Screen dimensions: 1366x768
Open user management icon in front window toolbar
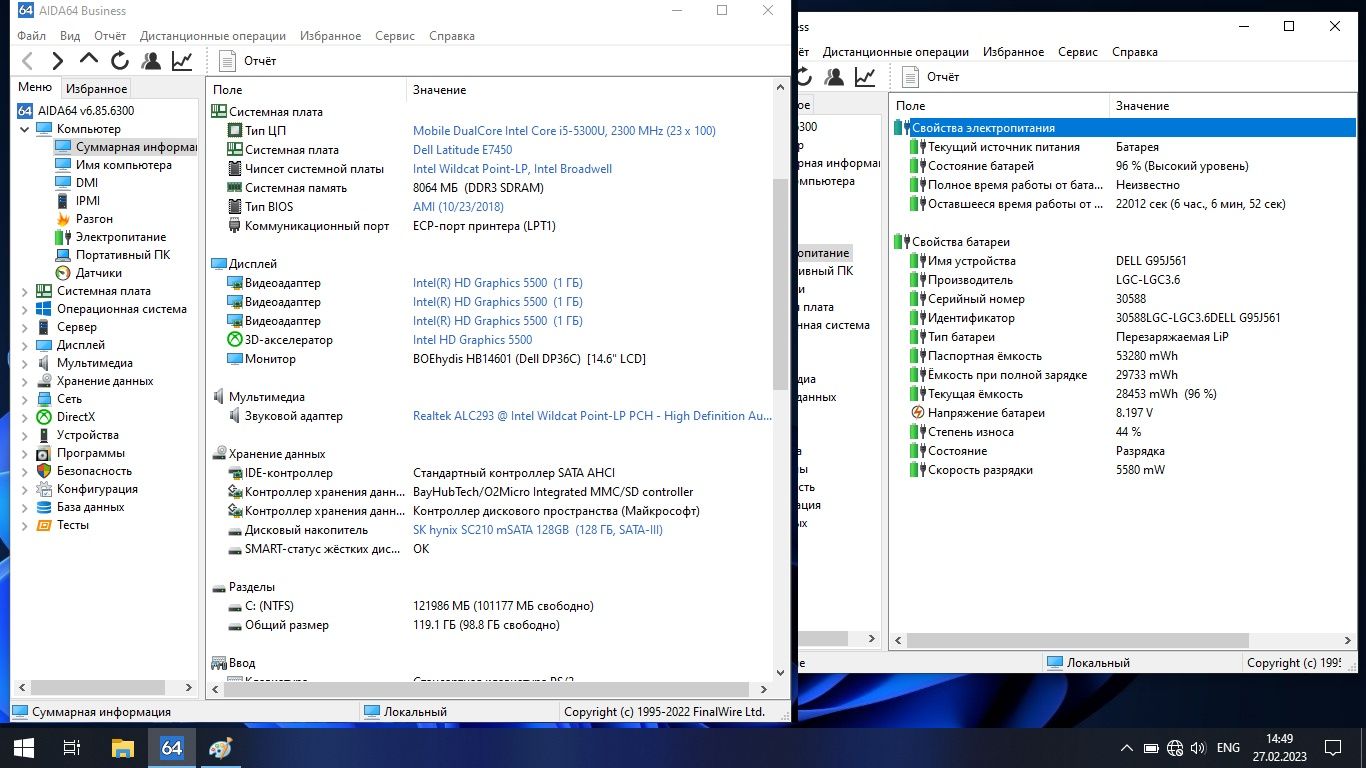(151, 61)
